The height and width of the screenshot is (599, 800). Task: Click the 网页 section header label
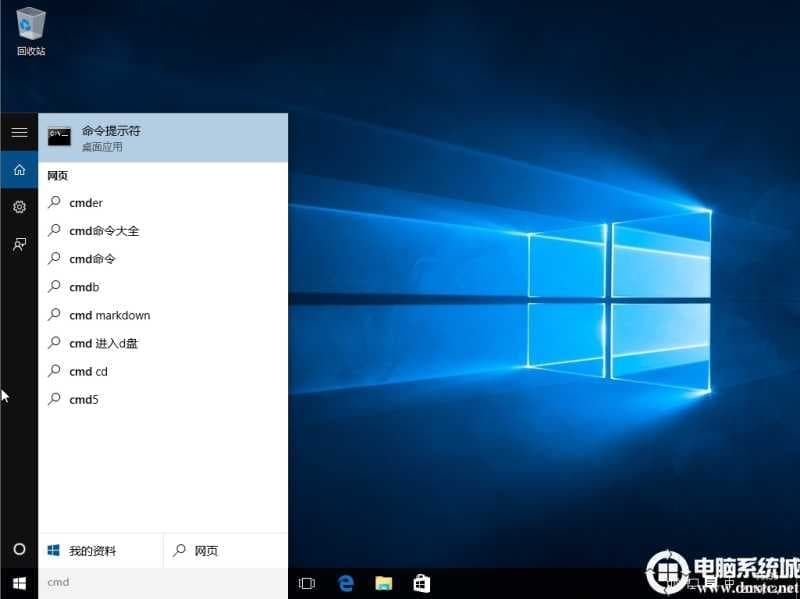tap(57, 175)
